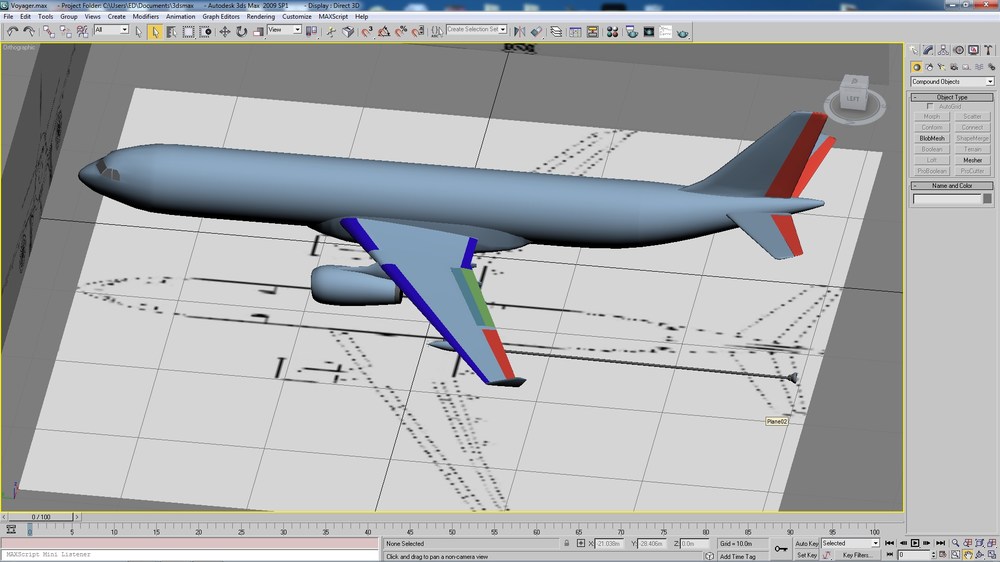Toggle the Percent Snap icon
Viewport: 1000px width, 562px height.
point(401,31)
